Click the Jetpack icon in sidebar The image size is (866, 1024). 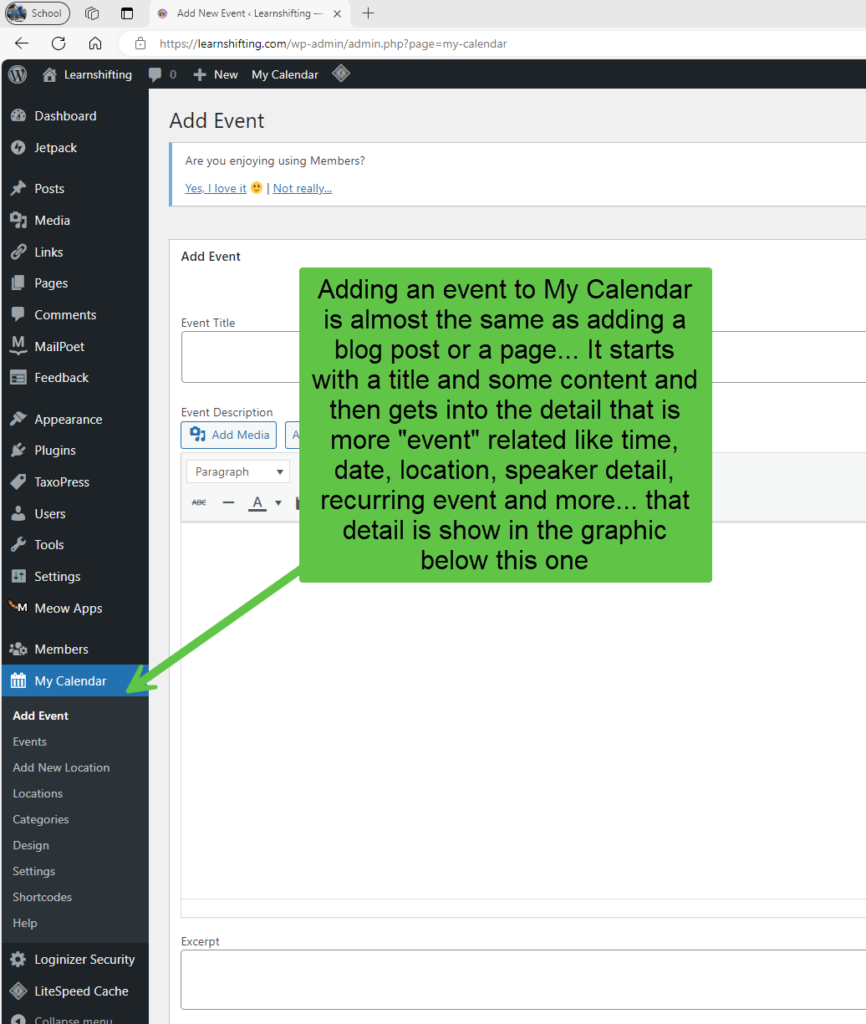(18, 148)
